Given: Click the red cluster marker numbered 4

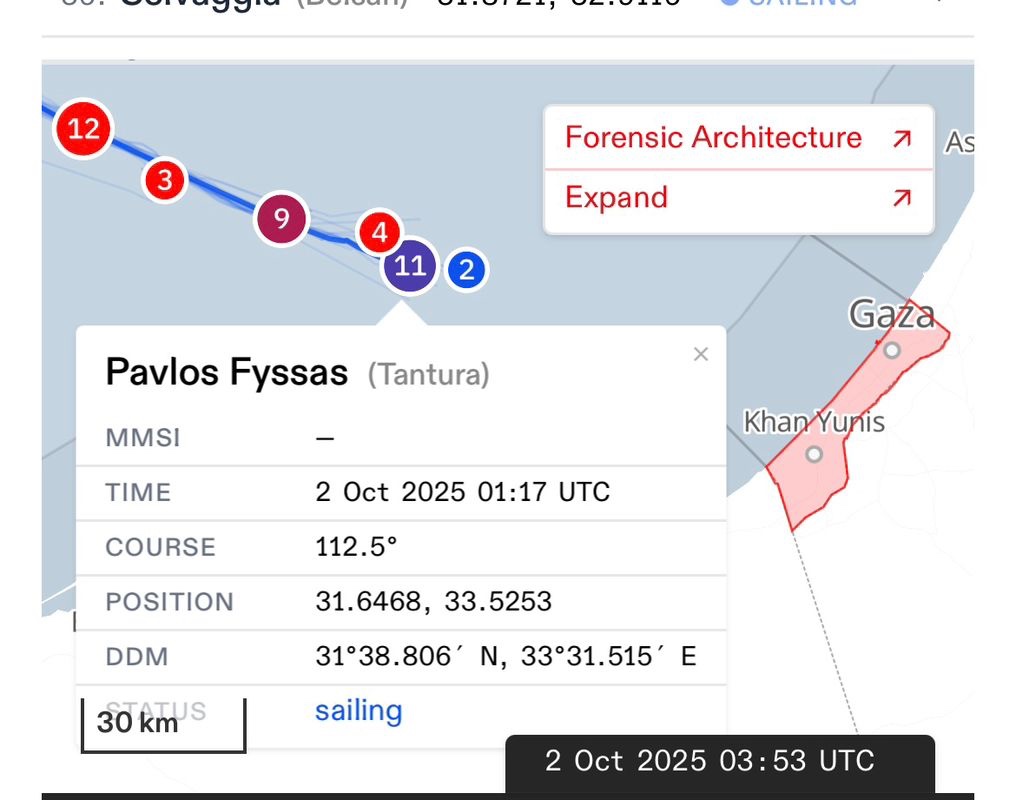Looking at the screenshot, I should point(379,234).
